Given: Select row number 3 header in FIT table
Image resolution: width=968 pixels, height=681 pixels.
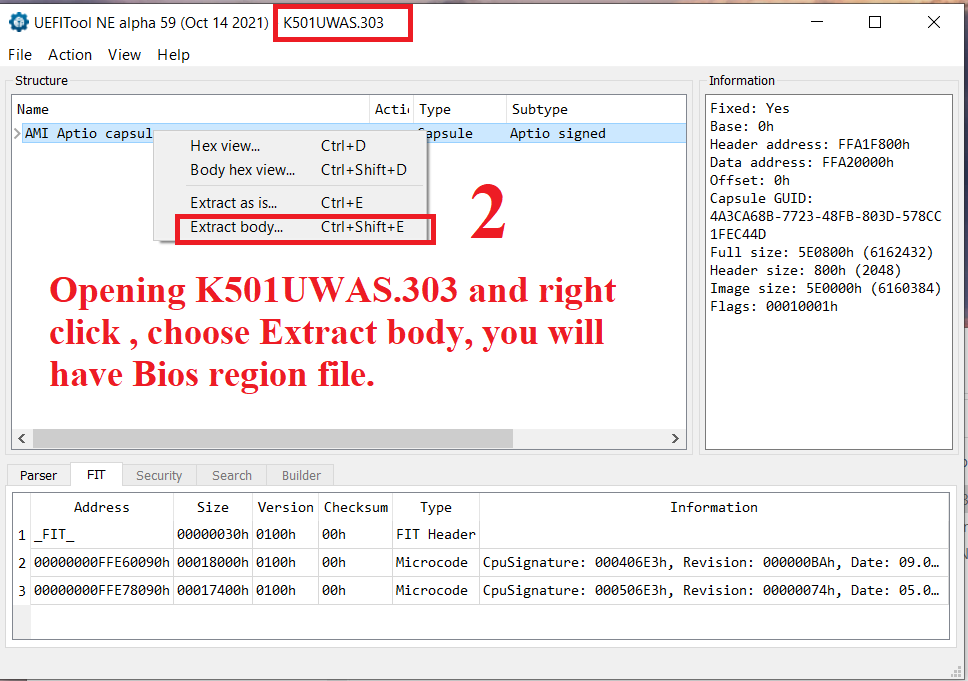Looking at the screenshot, I should coord(22,590).
